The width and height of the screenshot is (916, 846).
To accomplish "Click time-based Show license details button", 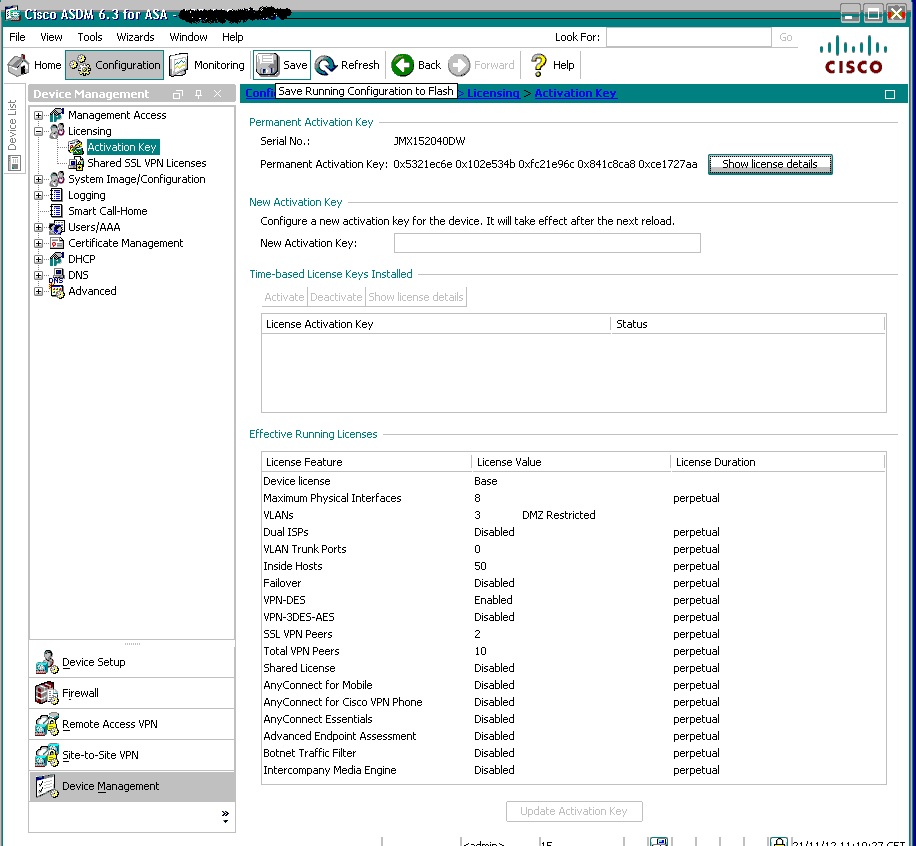I will coord(415,297).
